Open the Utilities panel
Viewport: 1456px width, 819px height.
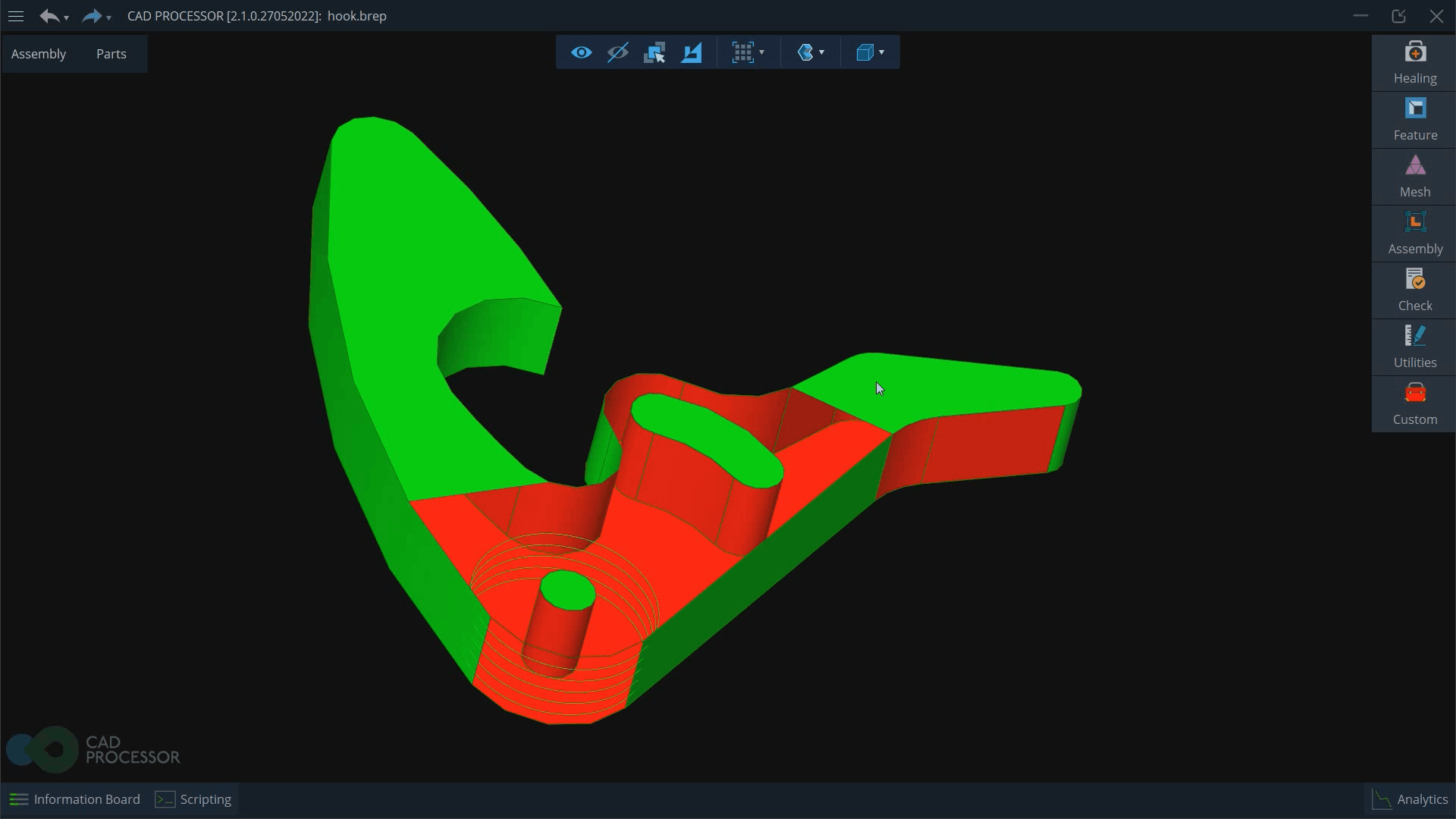tap(1414, 348)
